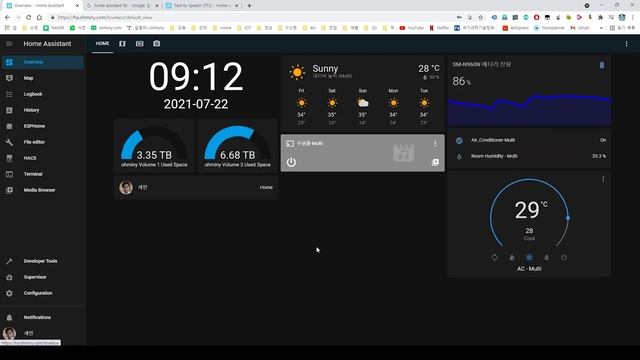Click media player browse media icon

[435, 162]
